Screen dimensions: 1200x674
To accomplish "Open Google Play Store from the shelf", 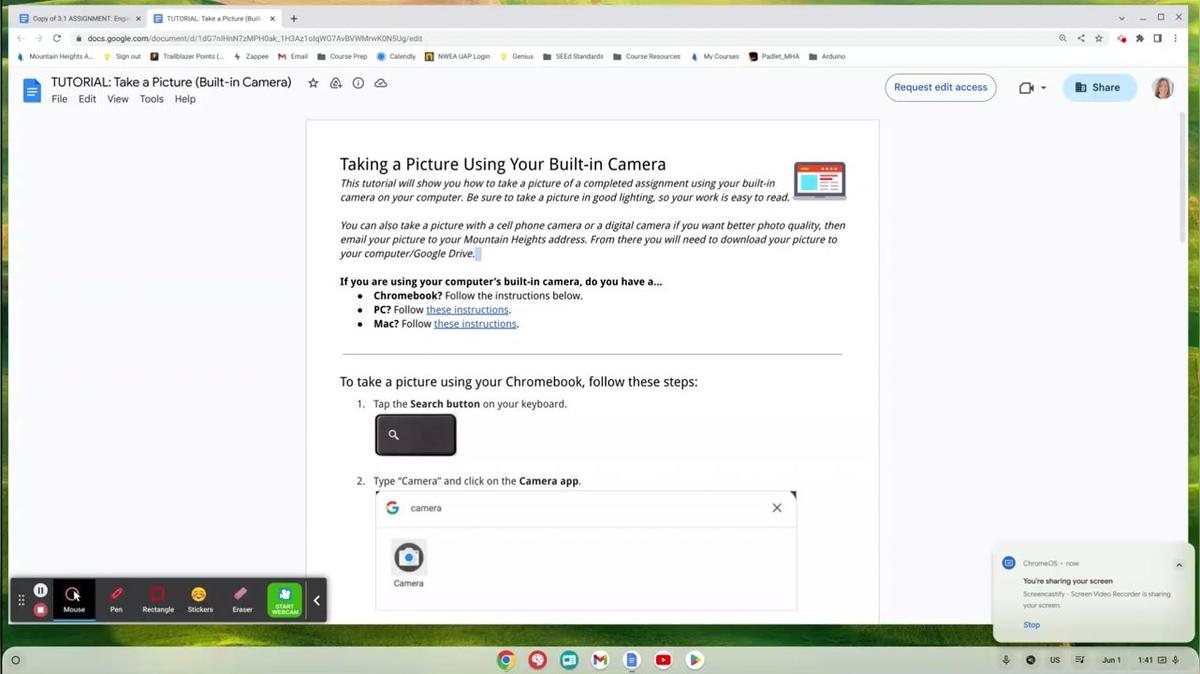I will point(694,660).
